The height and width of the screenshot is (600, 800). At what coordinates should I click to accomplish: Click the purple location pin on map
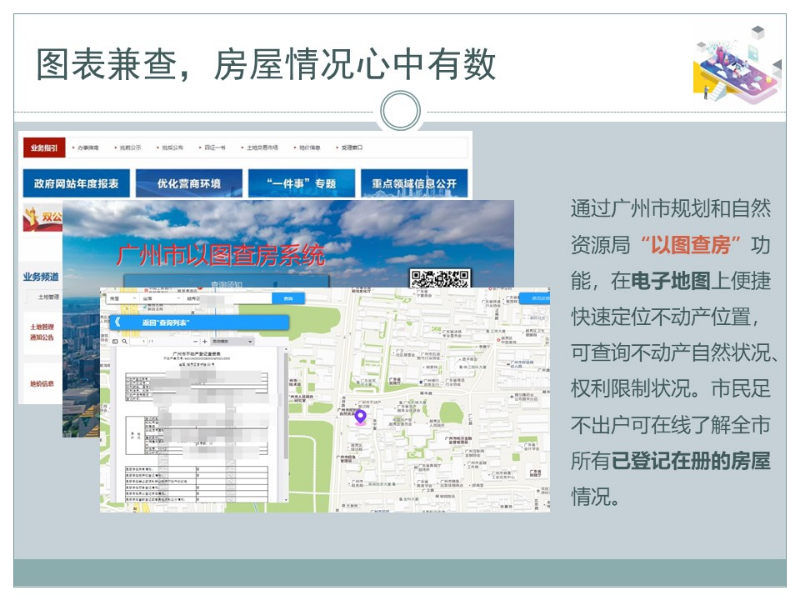pos(361,416)
